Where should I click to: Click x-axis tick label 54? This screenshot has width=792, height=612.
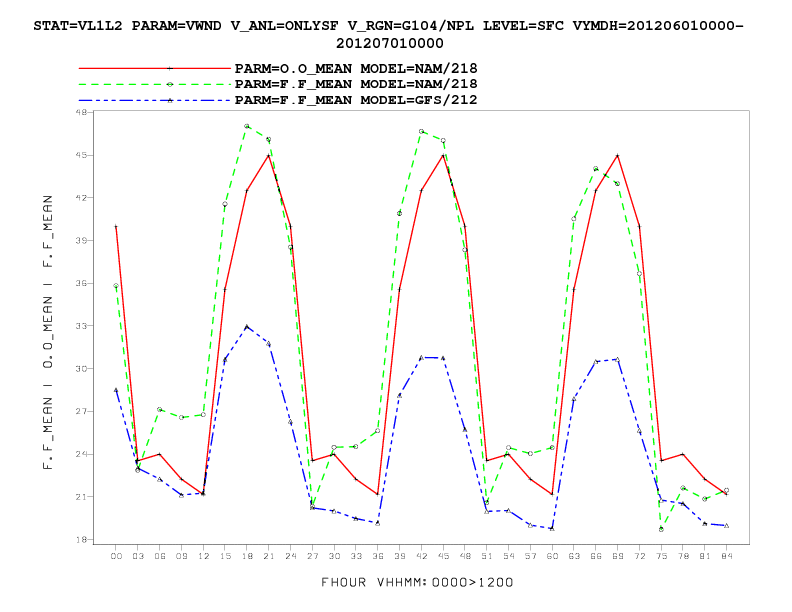509,556
